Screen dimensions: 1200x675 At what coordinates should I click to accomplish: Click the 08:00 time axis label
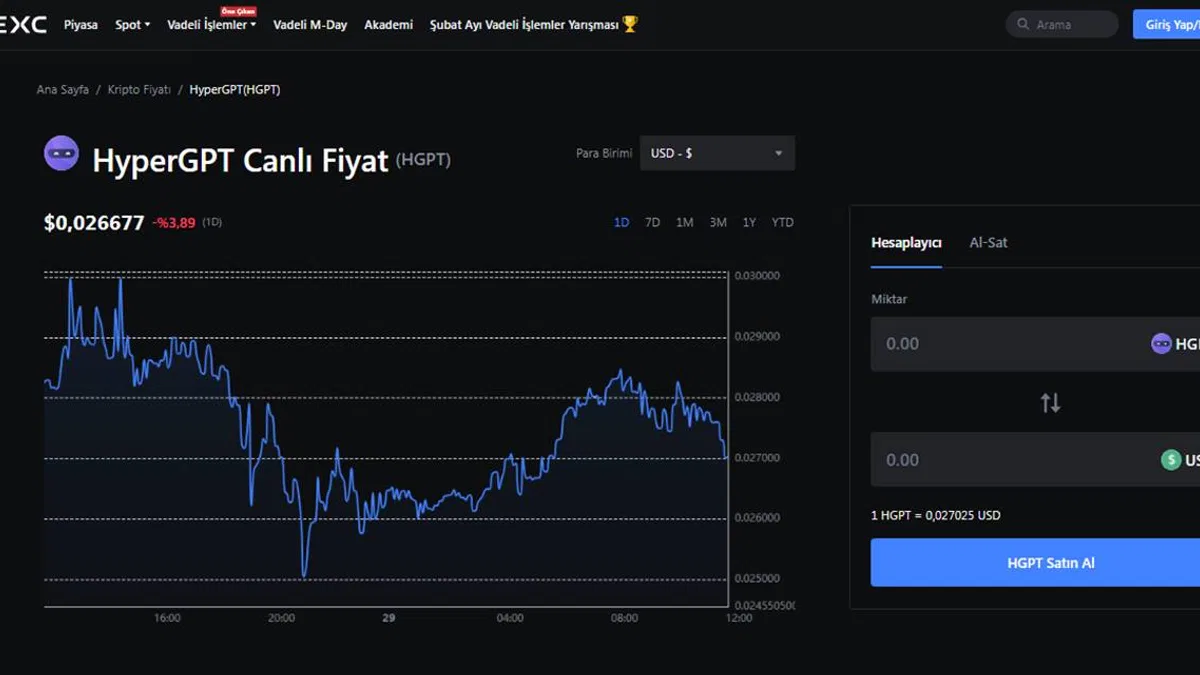(624, 618)
